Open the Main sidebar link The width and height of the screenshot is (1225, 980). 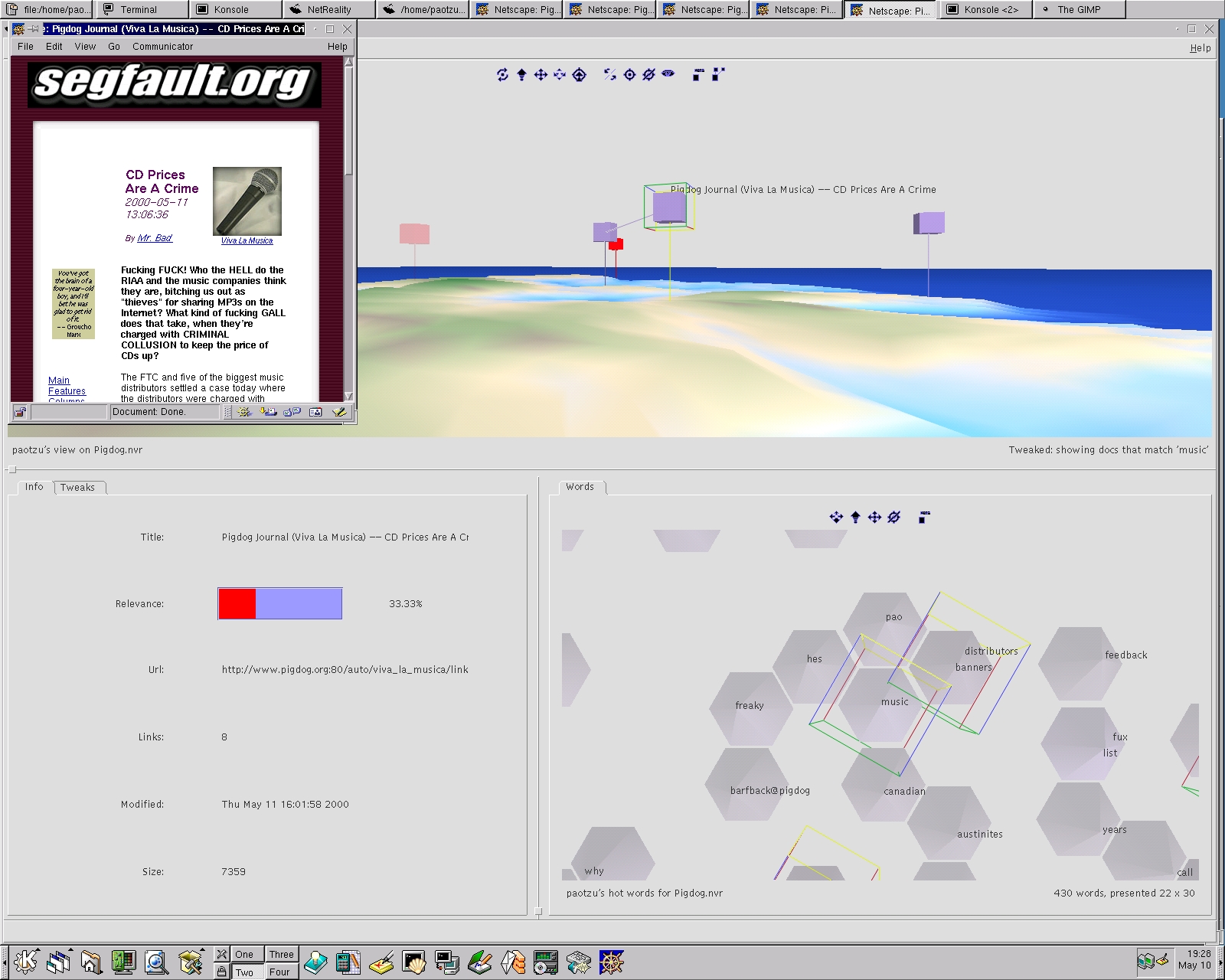point(59,381)
